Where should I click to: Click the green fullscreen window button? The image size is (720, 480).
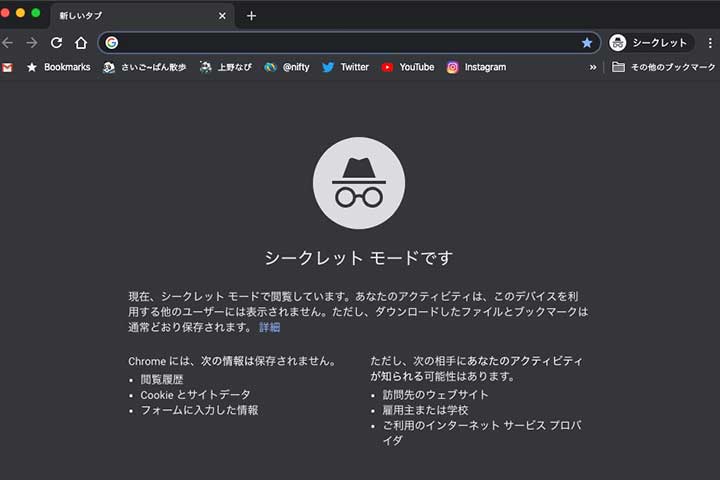click(35, 13)
